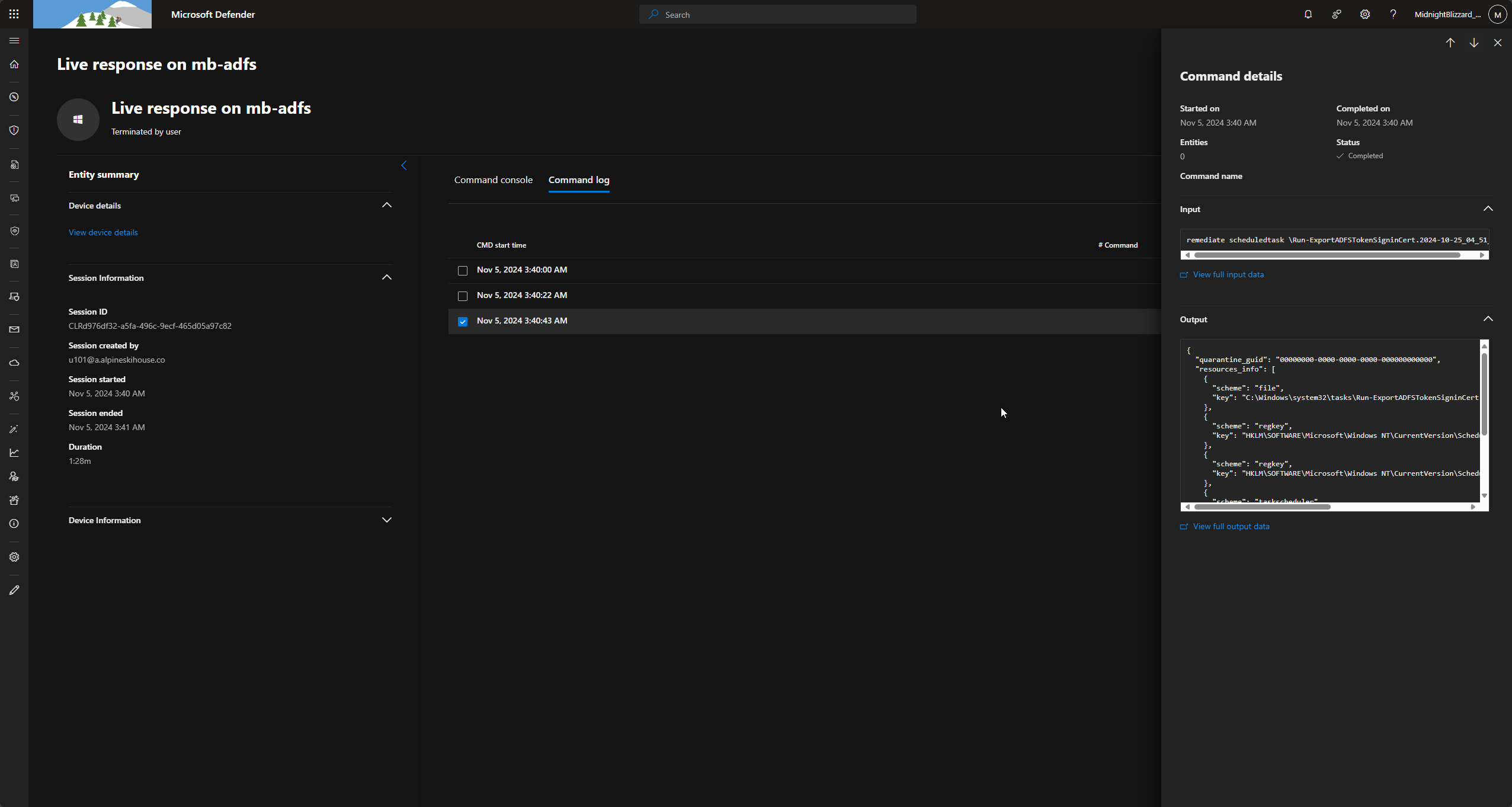
Task: Open the Home page from sidebar
Action: pyautogui.click(x=14, y=65)
